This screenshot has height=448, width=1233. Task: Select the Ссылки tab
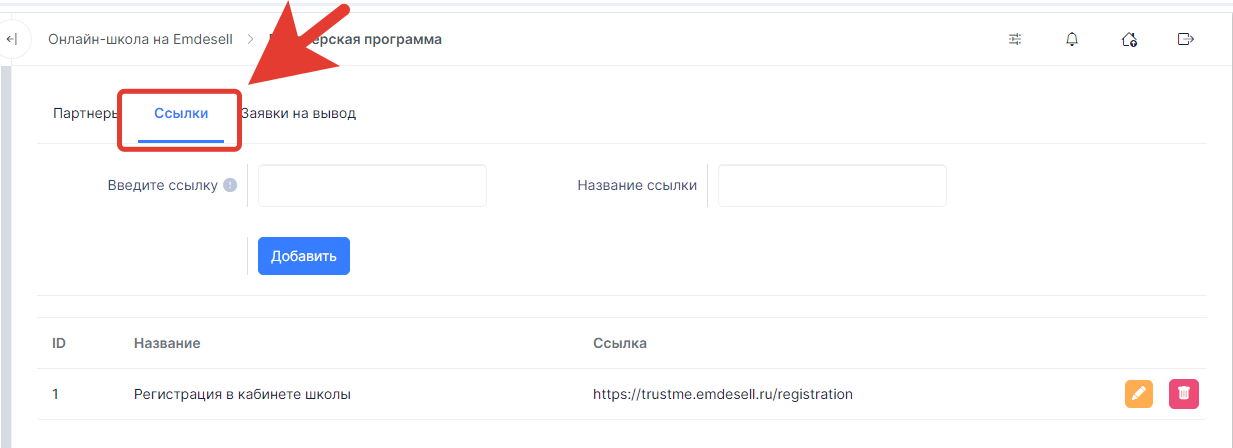(181, 113)
